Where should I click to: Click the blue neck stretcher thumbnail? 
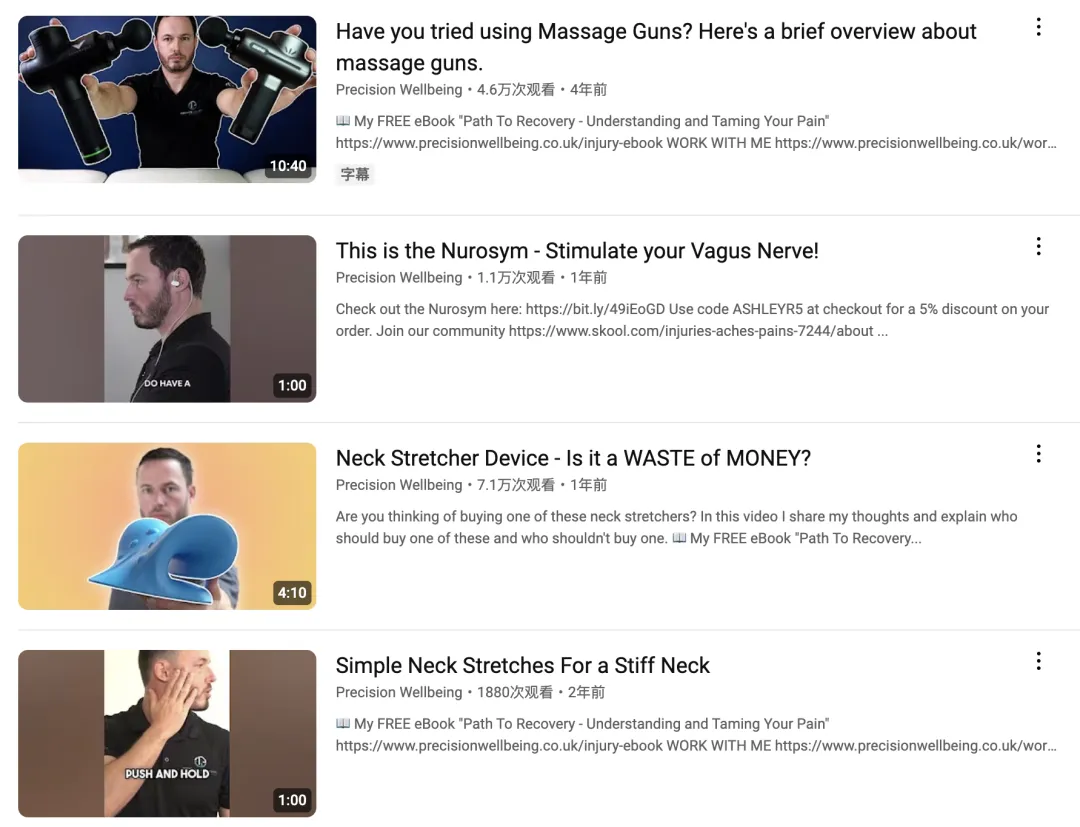click(x=167, y=526)
